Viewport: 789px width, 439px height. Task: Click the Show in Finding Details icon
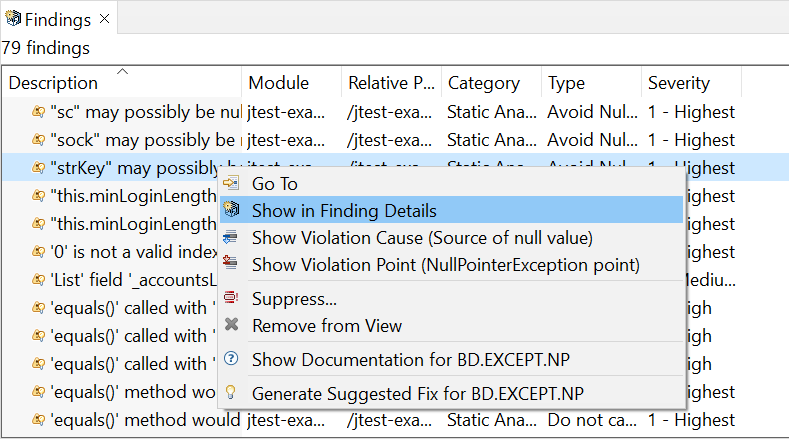(x=231, y=209)
